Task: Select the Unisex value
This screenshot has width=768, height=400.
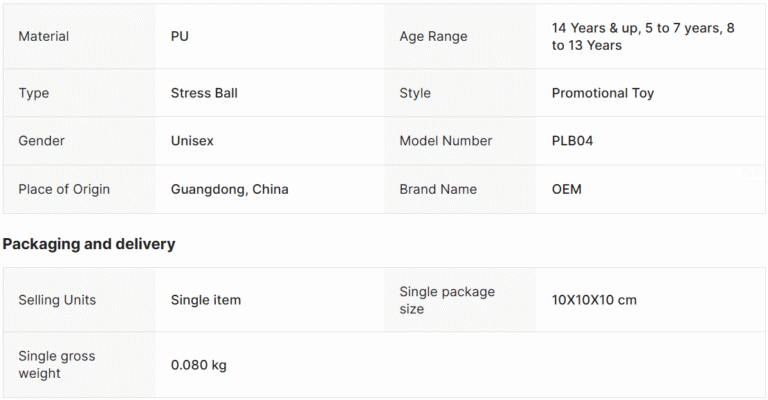Action: (x=192, y=141)
